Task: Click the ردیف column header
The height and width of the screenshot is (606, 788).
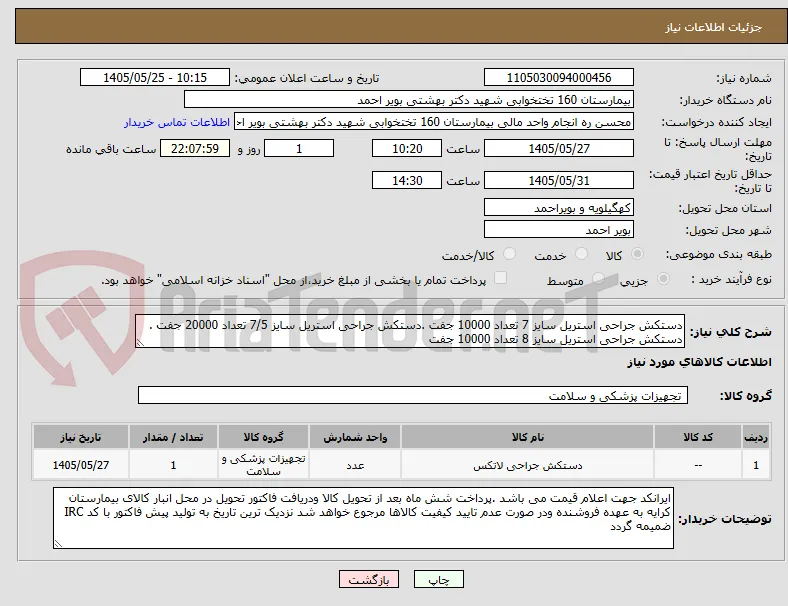Action: click(x=756, y=437)
